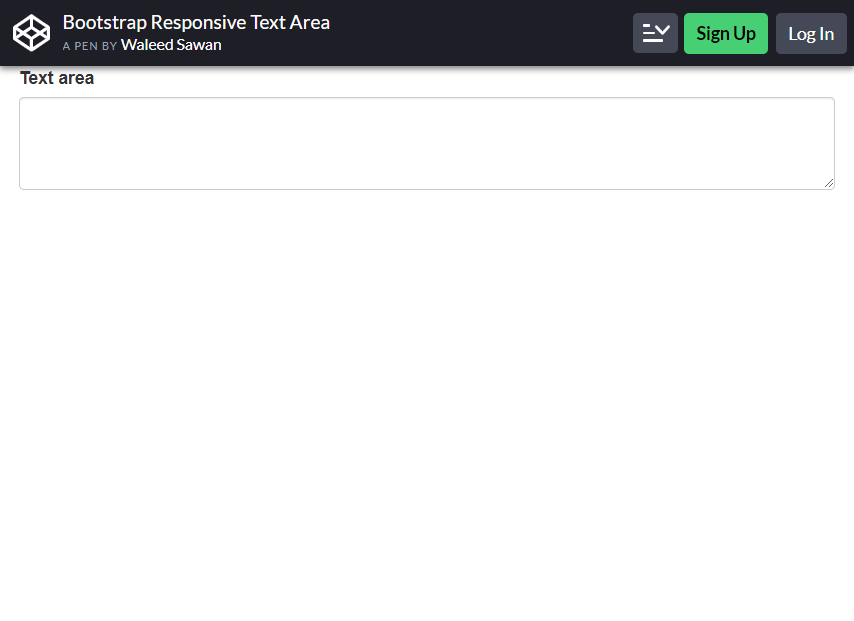Viewport: 854px width, 621px height.
Task: Open author Waleed Sawan's profile link
Action: coord(171,45)
